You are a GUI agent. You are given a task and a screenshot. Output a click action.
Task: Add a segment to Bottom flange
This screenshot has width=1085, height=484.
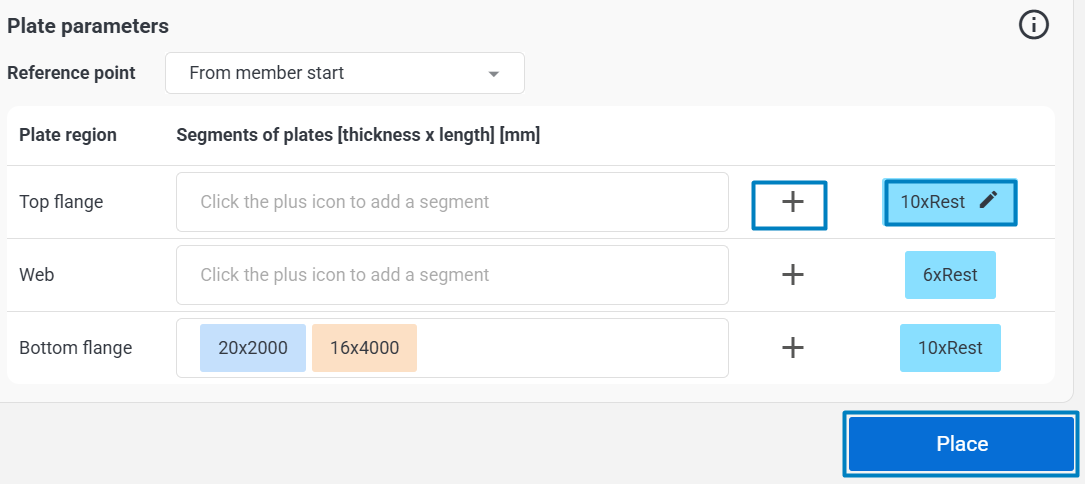click(792, 348)
